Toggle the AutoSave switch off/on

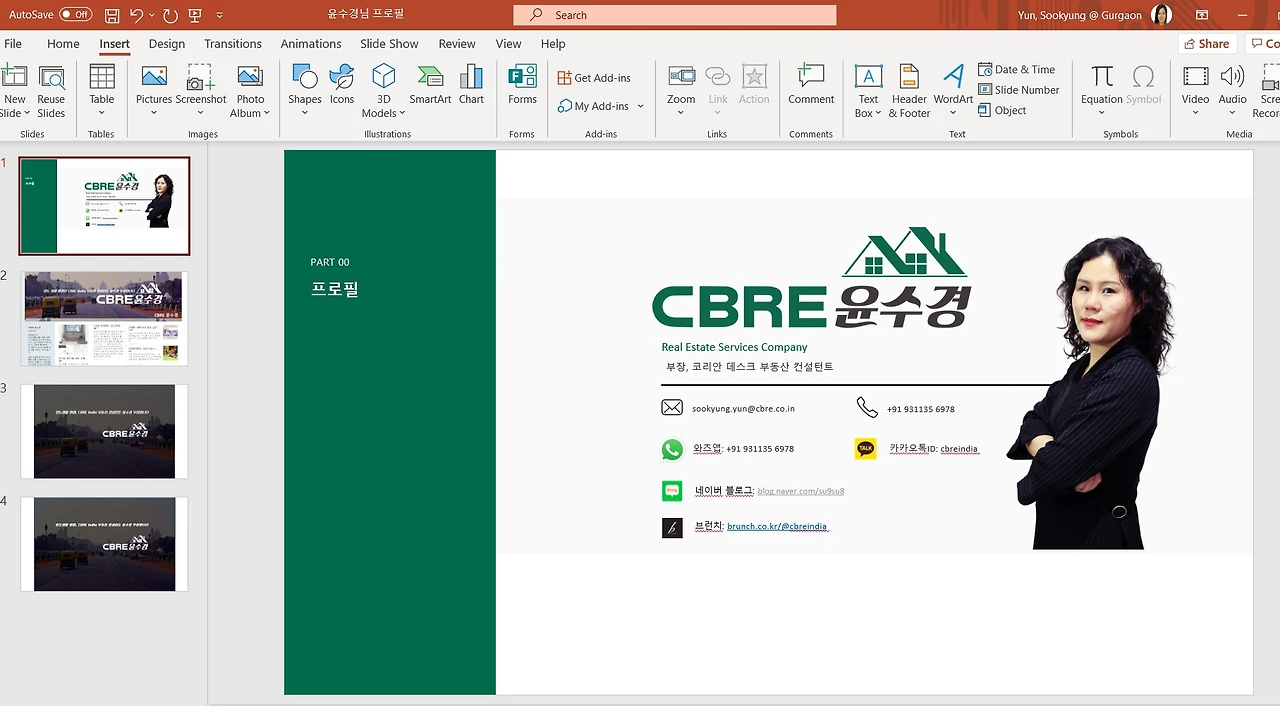coord(76,15)
